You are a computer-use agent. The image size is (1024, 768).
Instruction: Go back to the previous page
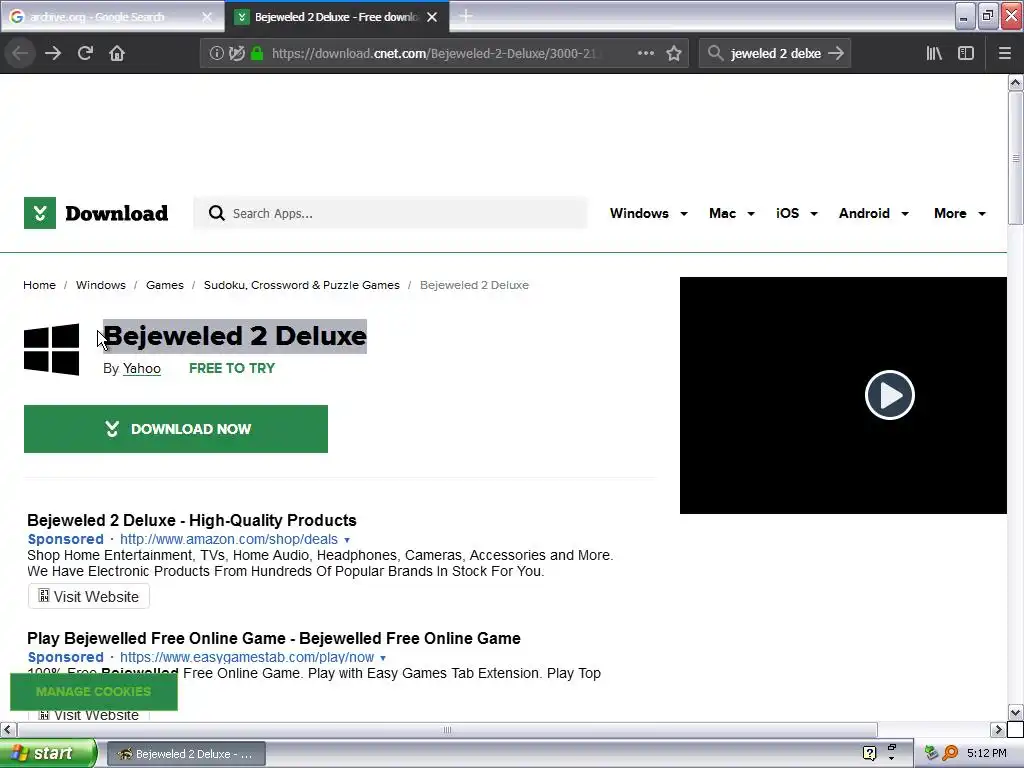coord(20,53)
